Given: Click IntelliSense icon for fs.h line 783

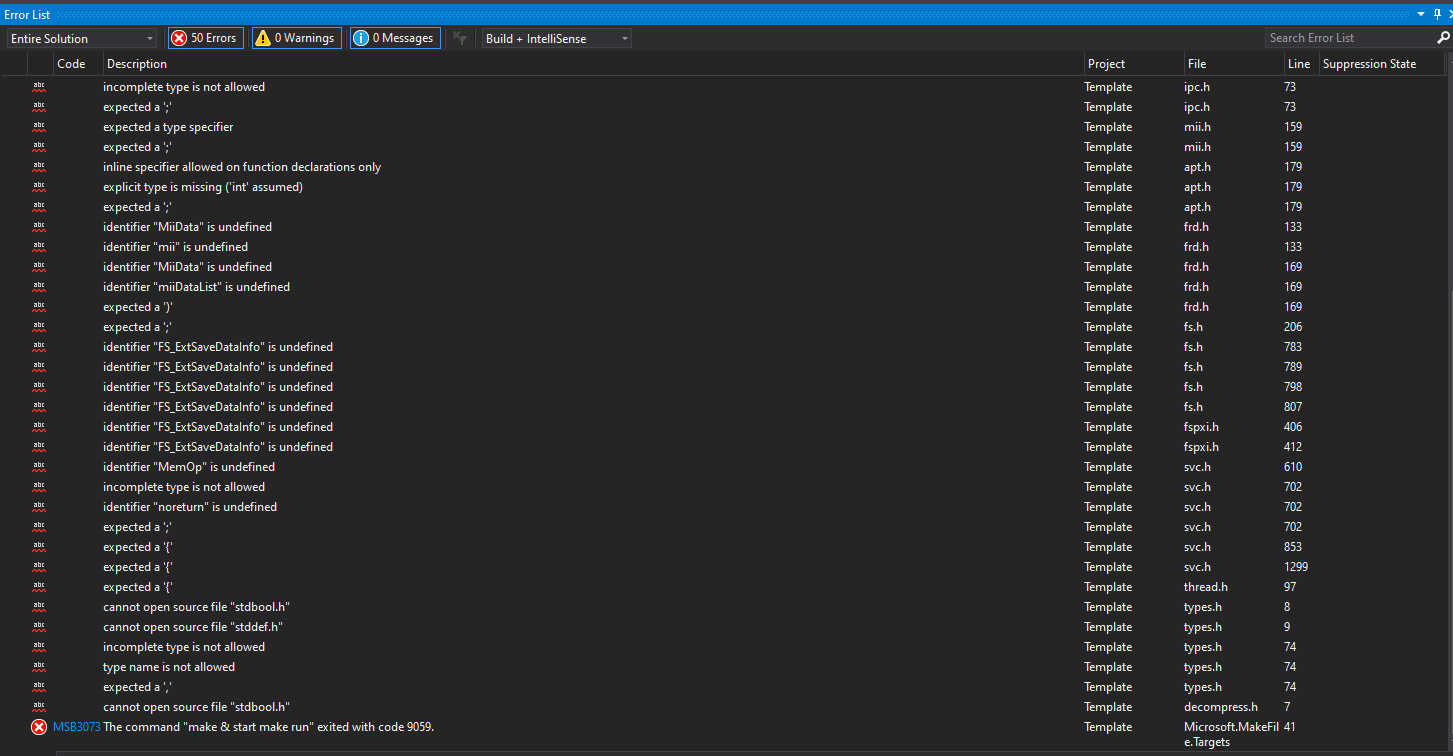Looking at the screenshot, I should [39, 347].
